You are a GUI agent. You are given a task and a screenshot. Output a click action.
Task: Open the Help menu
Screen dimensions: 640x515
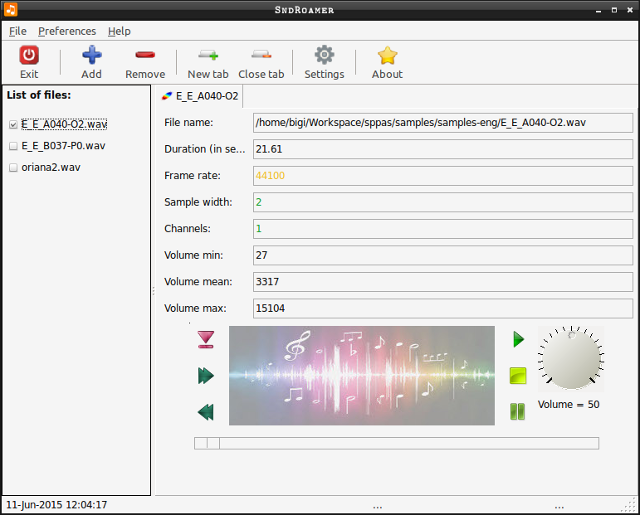point(119,31)
